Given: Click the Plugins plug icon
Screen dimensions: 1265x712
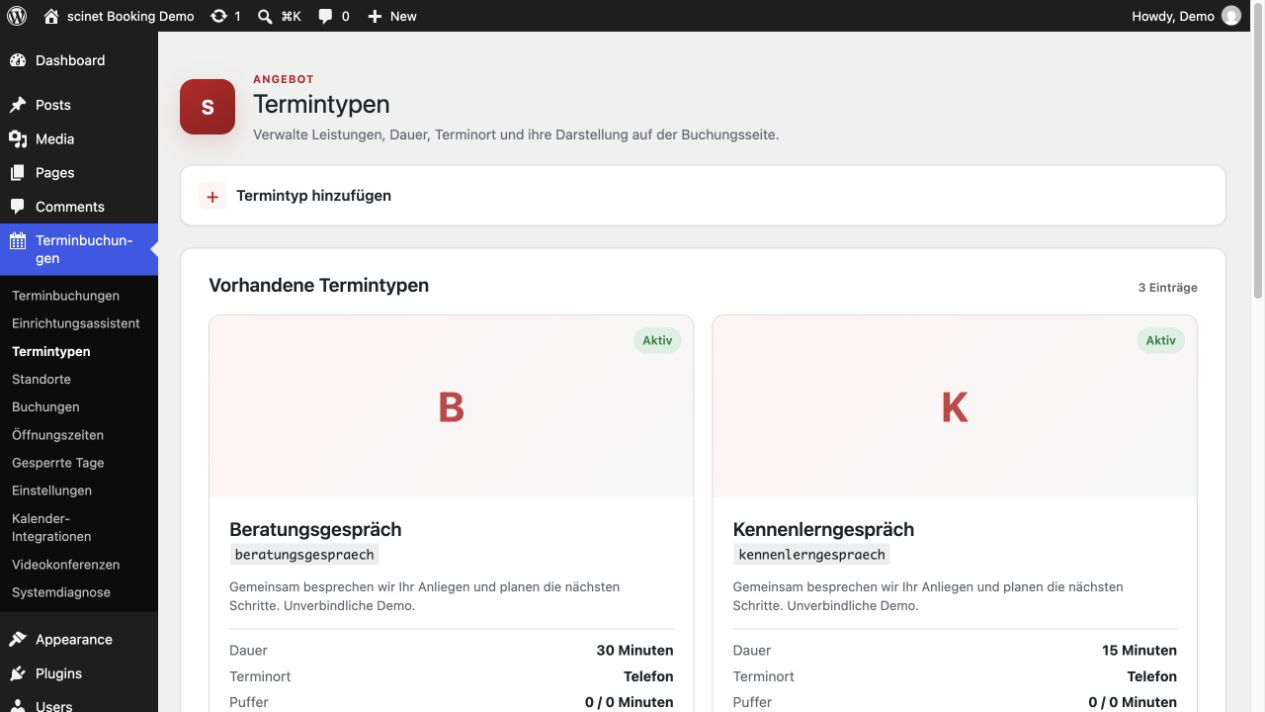Looking at the screenshot, I should [x=17, y=674].
